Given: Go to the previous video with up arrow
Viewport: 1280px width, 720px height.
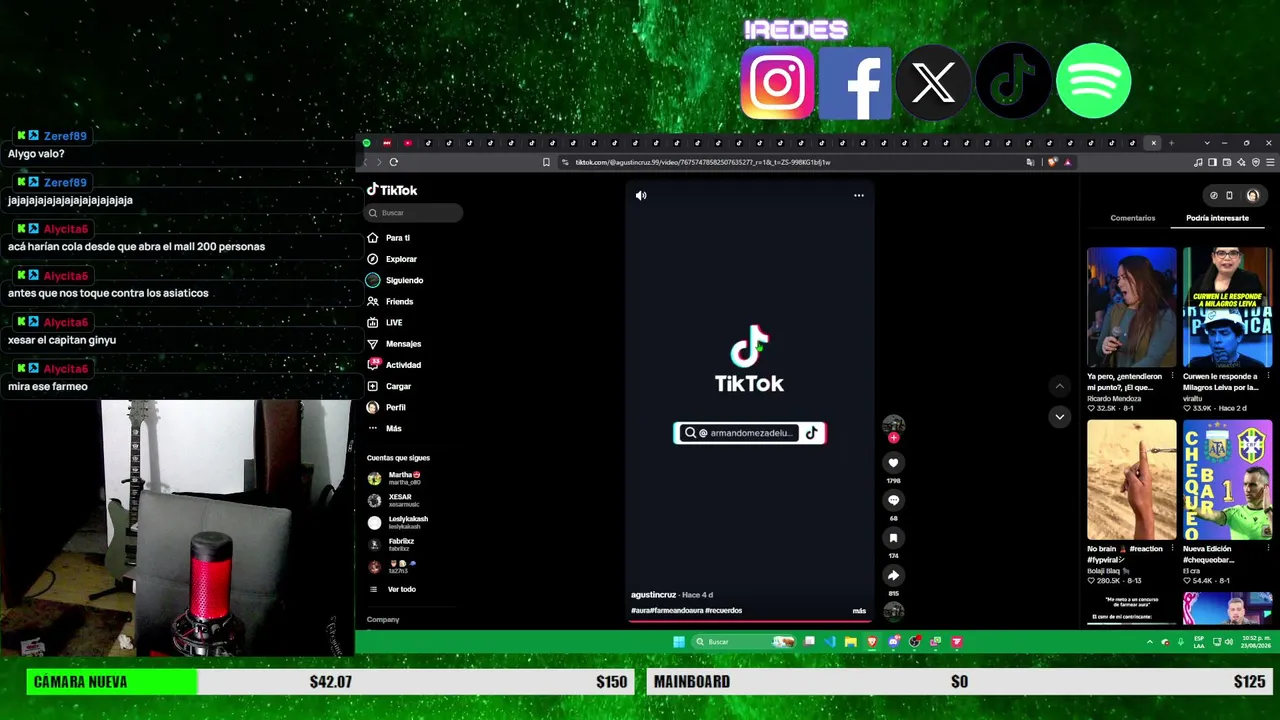Looking at the screenshot, I should tap(1059, 386).
